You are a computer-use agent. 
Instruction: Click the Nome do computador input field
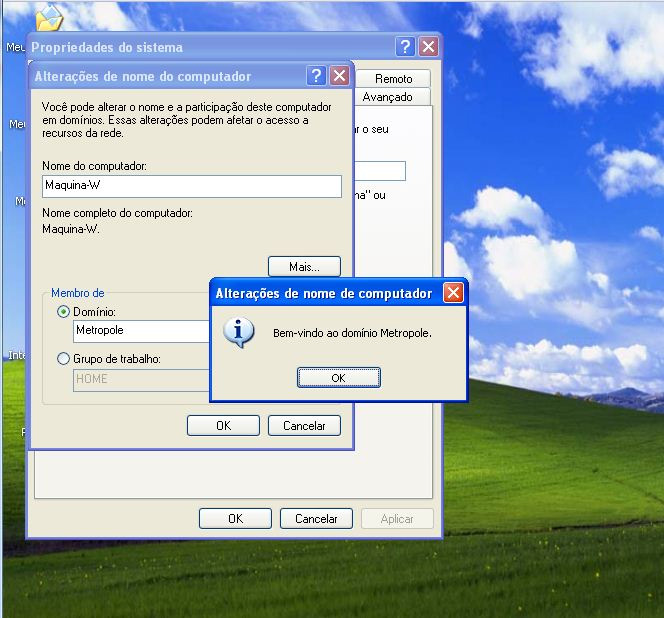[192, 186]
